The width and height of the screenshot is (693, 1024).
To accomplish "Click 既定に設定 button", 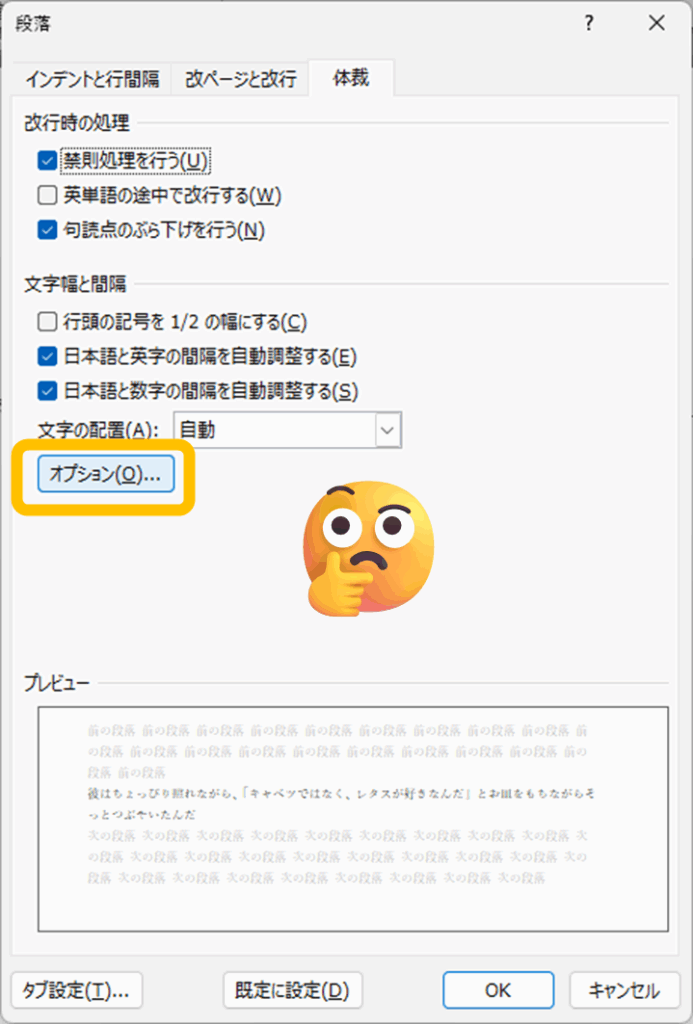I will tap(293, 990).
